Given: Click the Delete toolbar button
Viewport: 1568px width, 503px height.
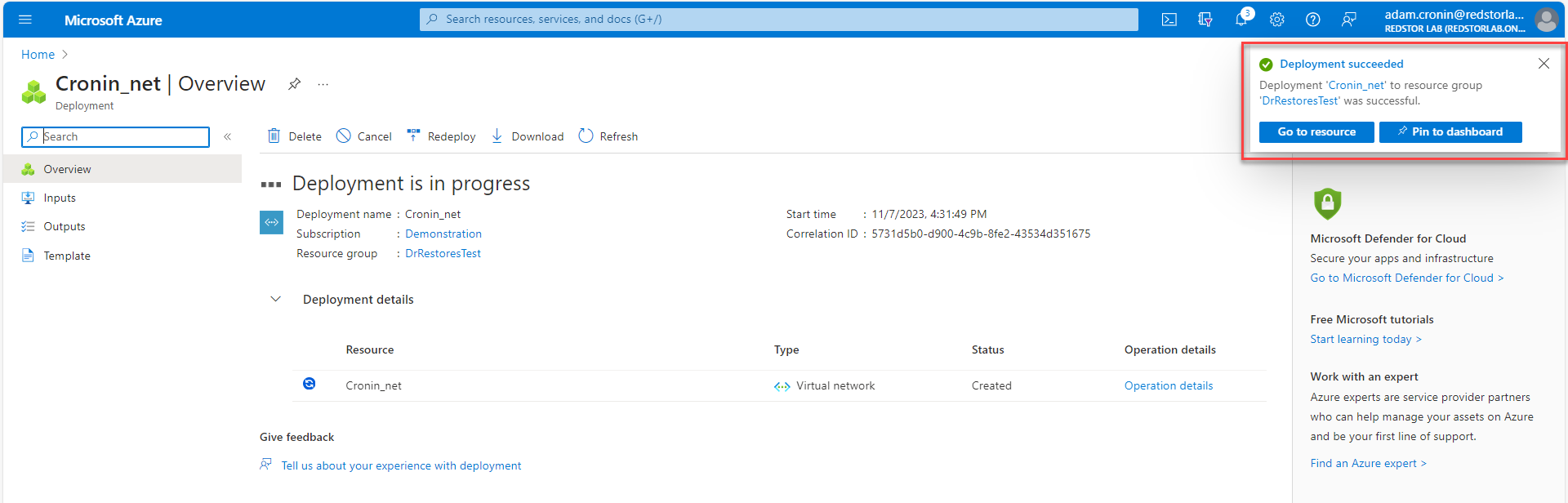Looking at the screenshot, I should [x=295, y=136].
